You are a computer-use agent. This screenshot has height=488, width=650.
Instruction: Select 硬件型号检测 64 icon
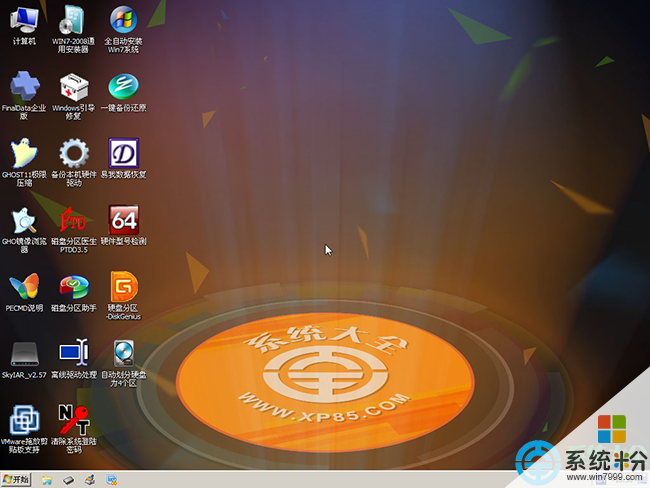123,220
